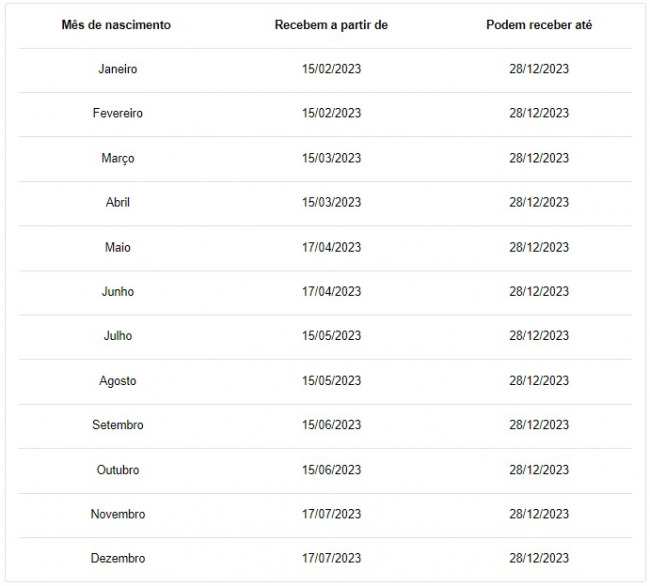This screenshot has height=586, width=650.
Task: Click the 'Recebem a partir de' header
Action: [x=331, y=25]
